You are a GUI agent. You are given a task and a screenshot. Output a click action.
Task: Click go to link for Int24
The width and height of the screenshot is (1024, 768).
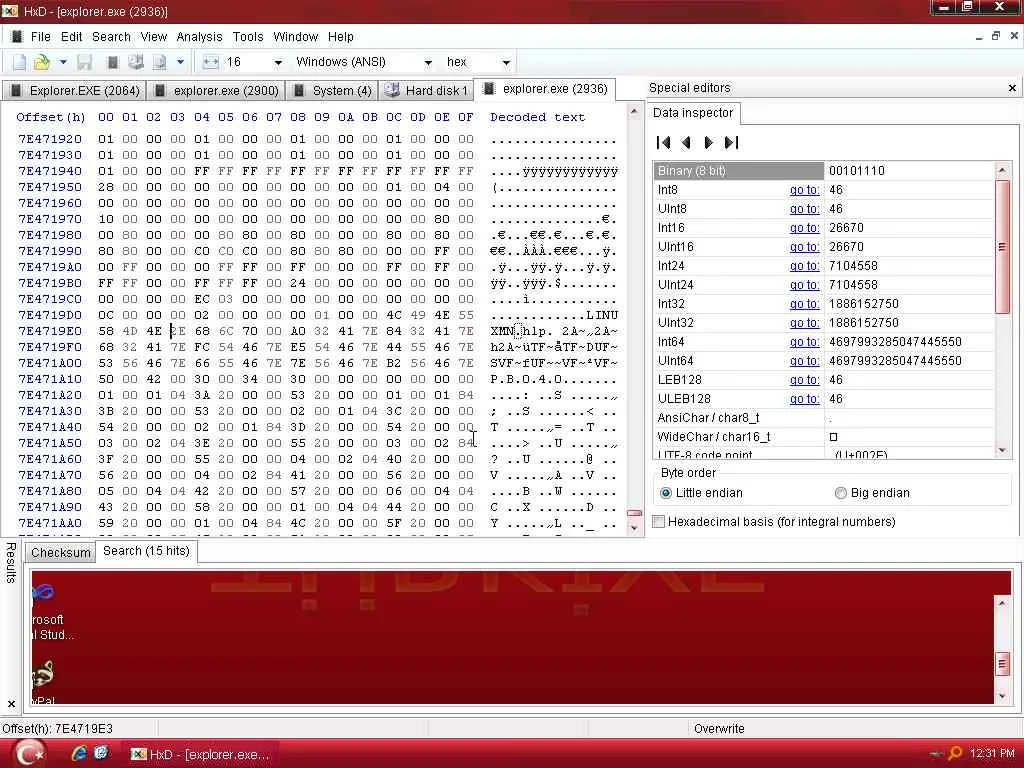(804, 266)
